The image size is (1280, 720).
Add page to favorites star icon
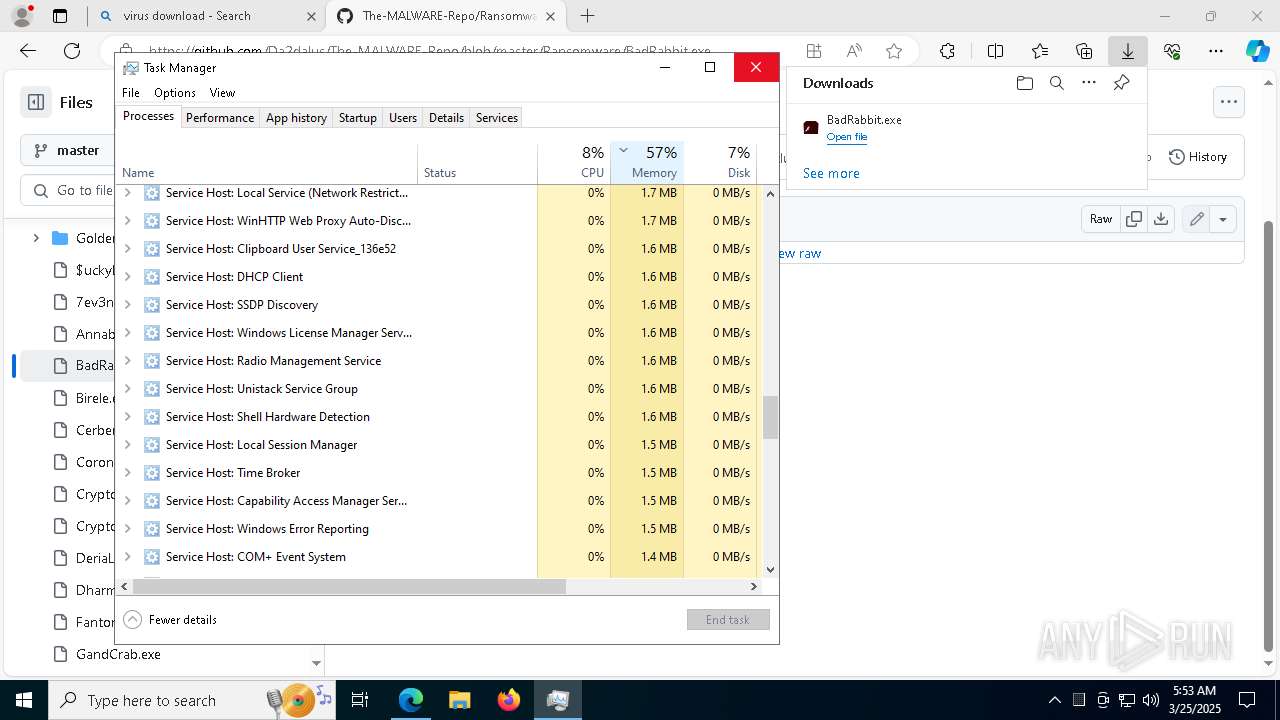pos(894,51)
